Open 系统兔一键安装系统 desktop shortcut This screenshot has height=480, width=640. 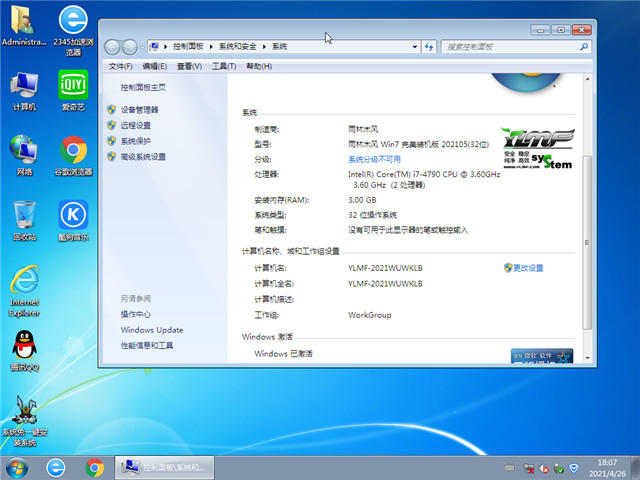tap(24, 421)
